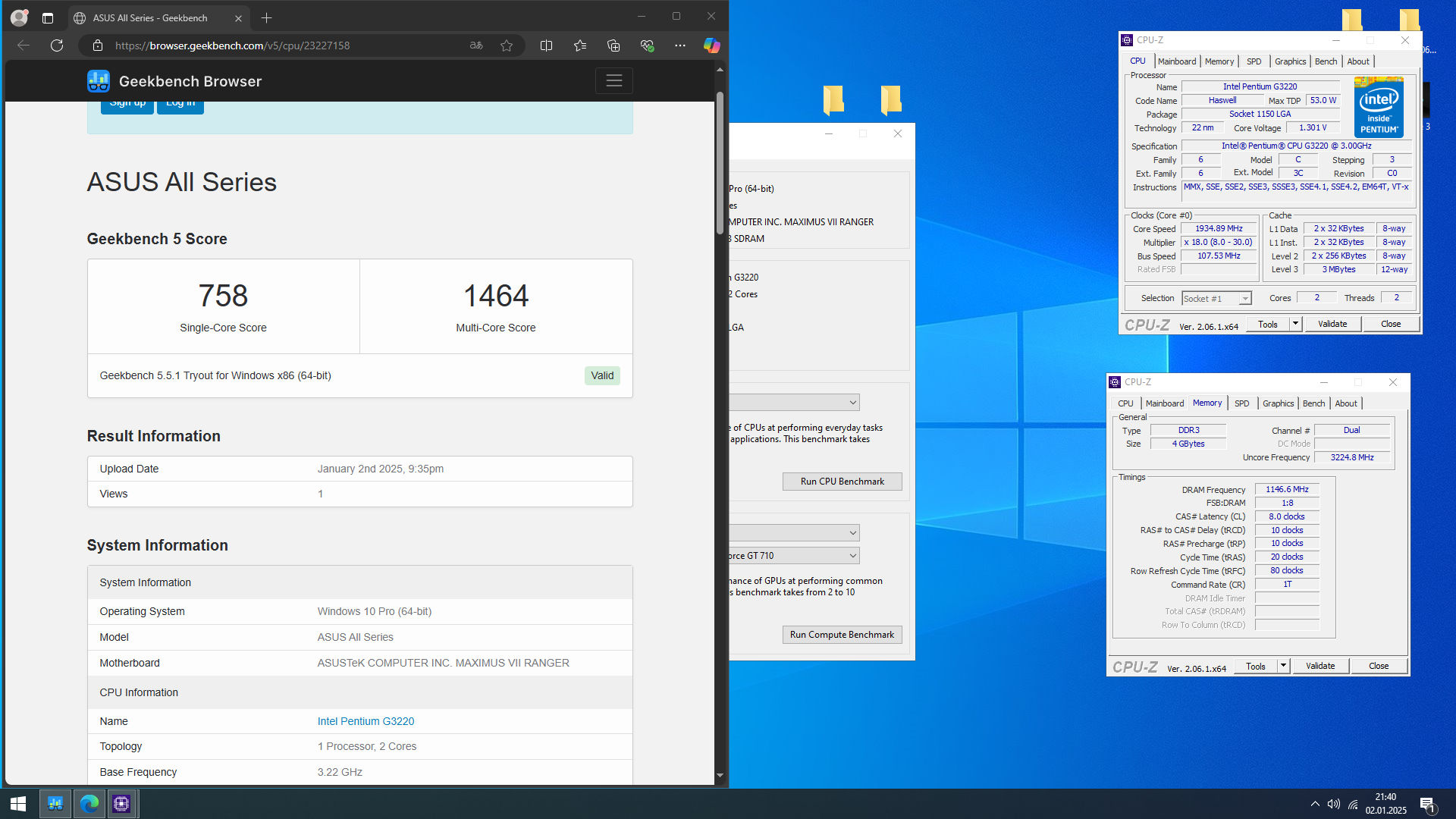This screenshot has width=1456, height=819.
Task: Open SPD tab in top CPU-Z window
Action: coord(1254,61)
